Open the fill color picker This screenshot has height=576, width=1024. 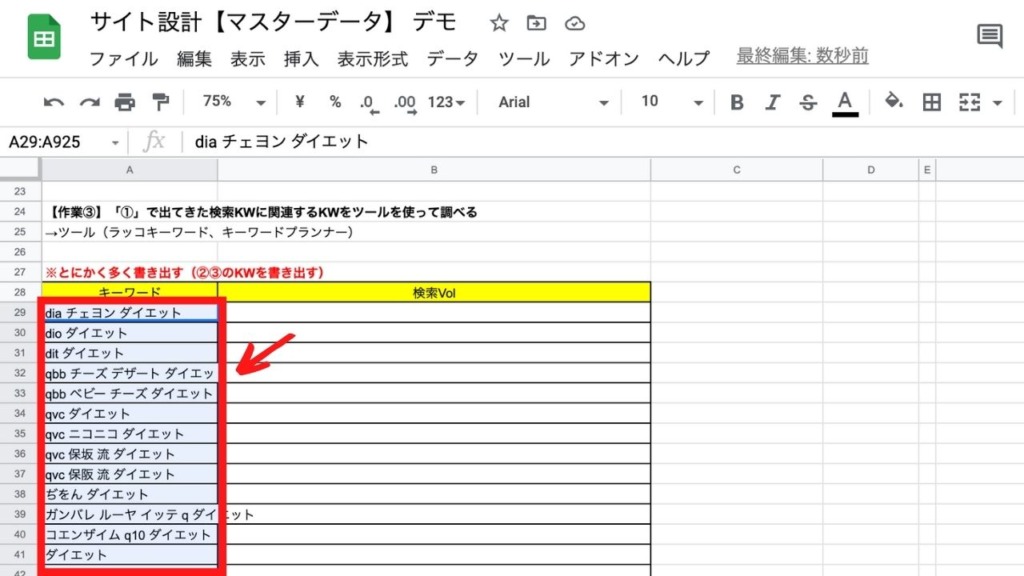tap(893, 102)
